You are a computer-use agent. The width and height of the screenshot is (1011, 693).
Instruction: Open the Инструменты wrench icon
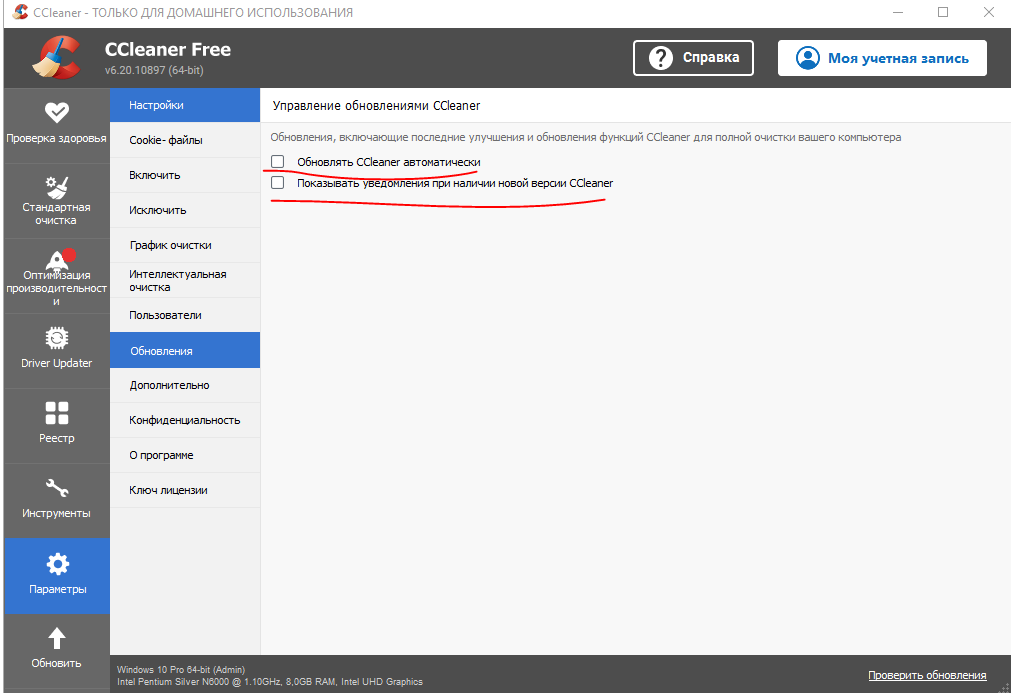[57, 488]
